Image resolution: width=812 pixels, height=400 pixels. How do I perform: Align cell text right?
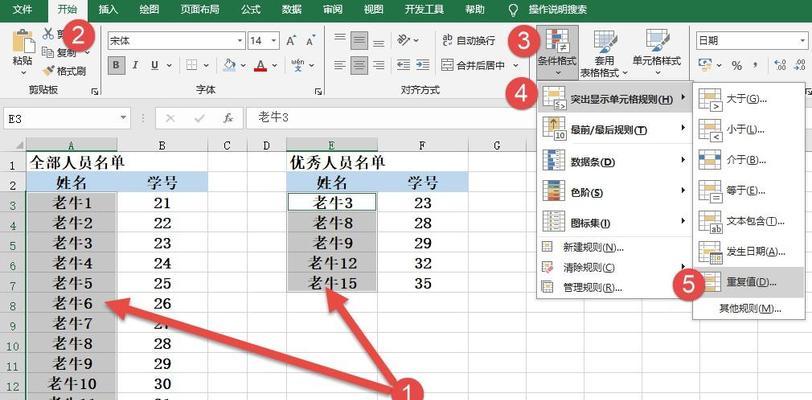point(379,65)
